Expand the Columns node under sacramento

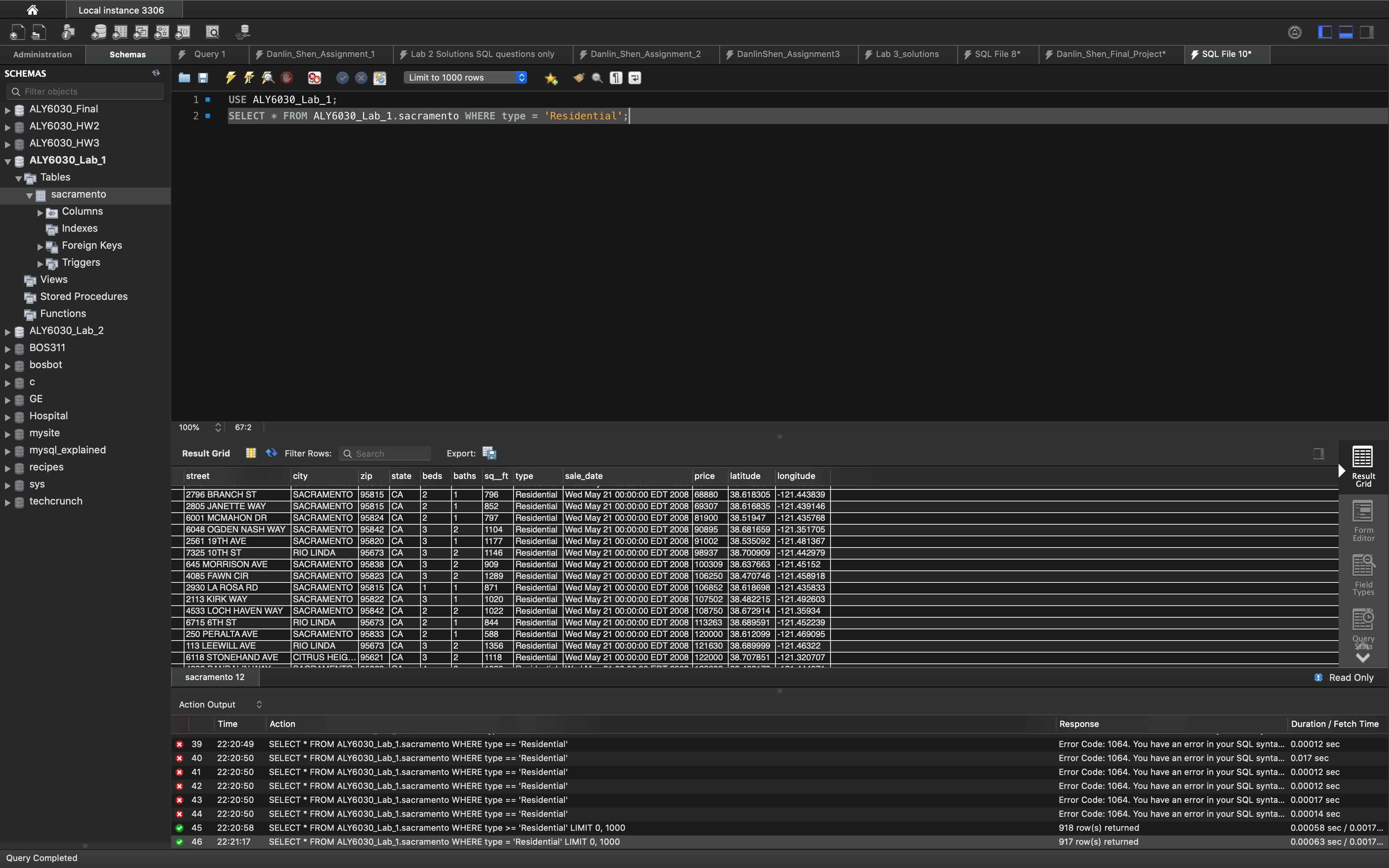tap(40, 212)
